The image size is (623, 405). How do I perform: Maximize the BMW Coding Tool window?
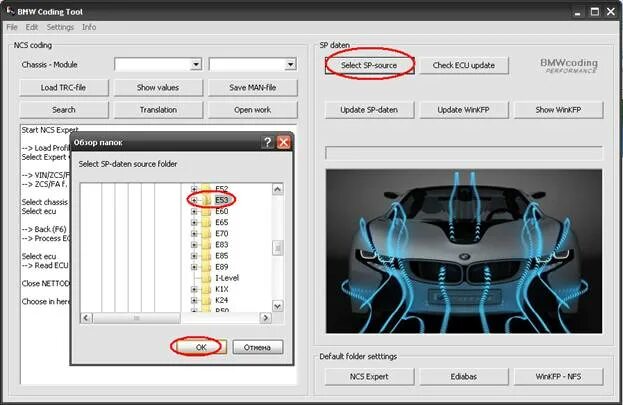[x=595, y=12]
